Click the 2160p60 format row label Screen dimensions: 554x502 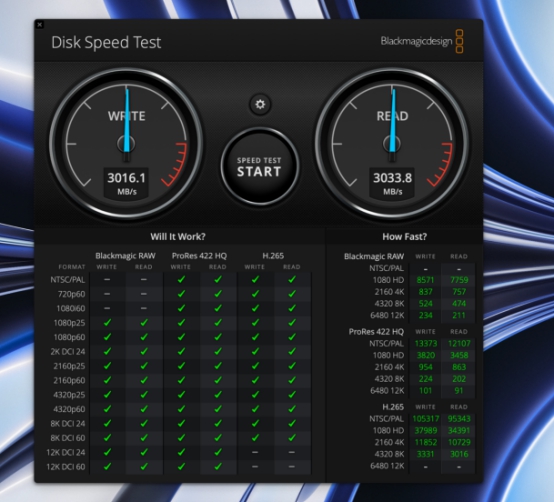69,380
